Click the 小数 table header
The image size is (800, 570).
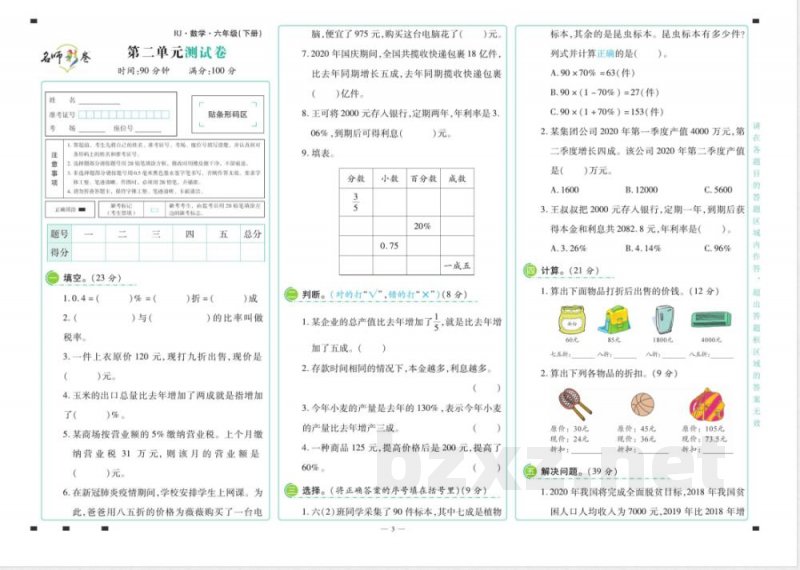pos(390,179)
